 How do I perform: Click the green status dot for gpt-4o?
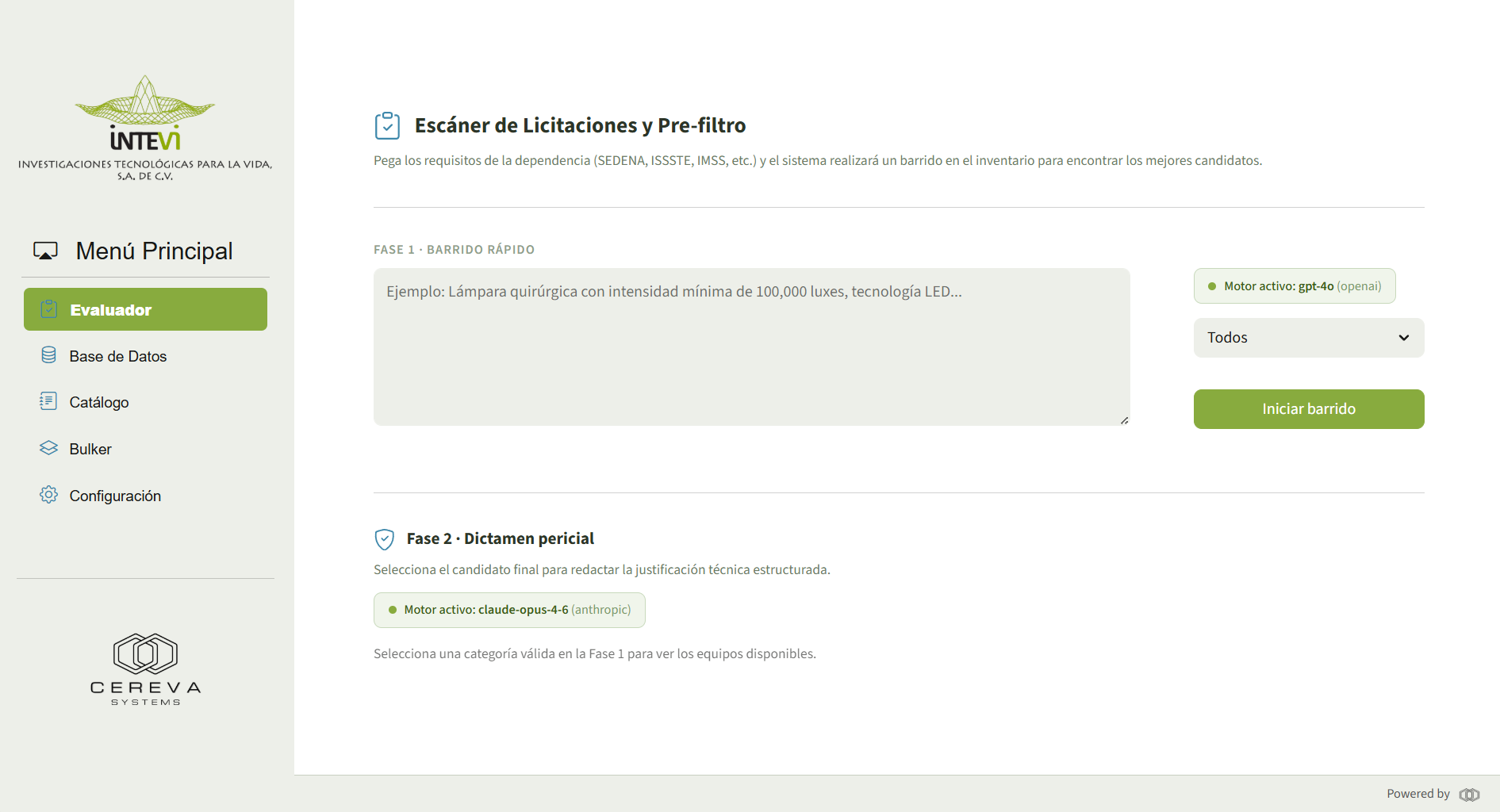1212,286
